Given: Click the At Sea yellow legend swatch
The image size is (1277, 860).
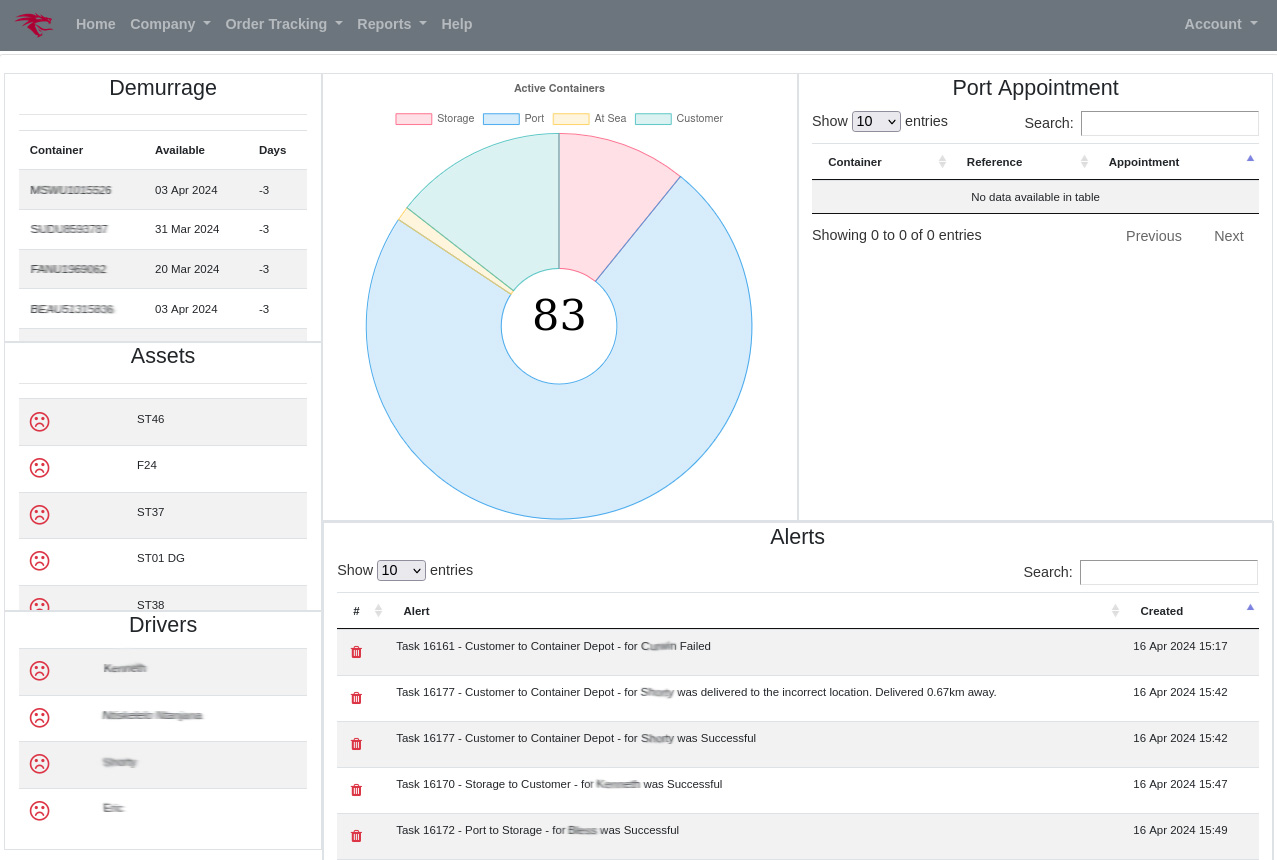Looking at the screenshot, I should (571, 118).
